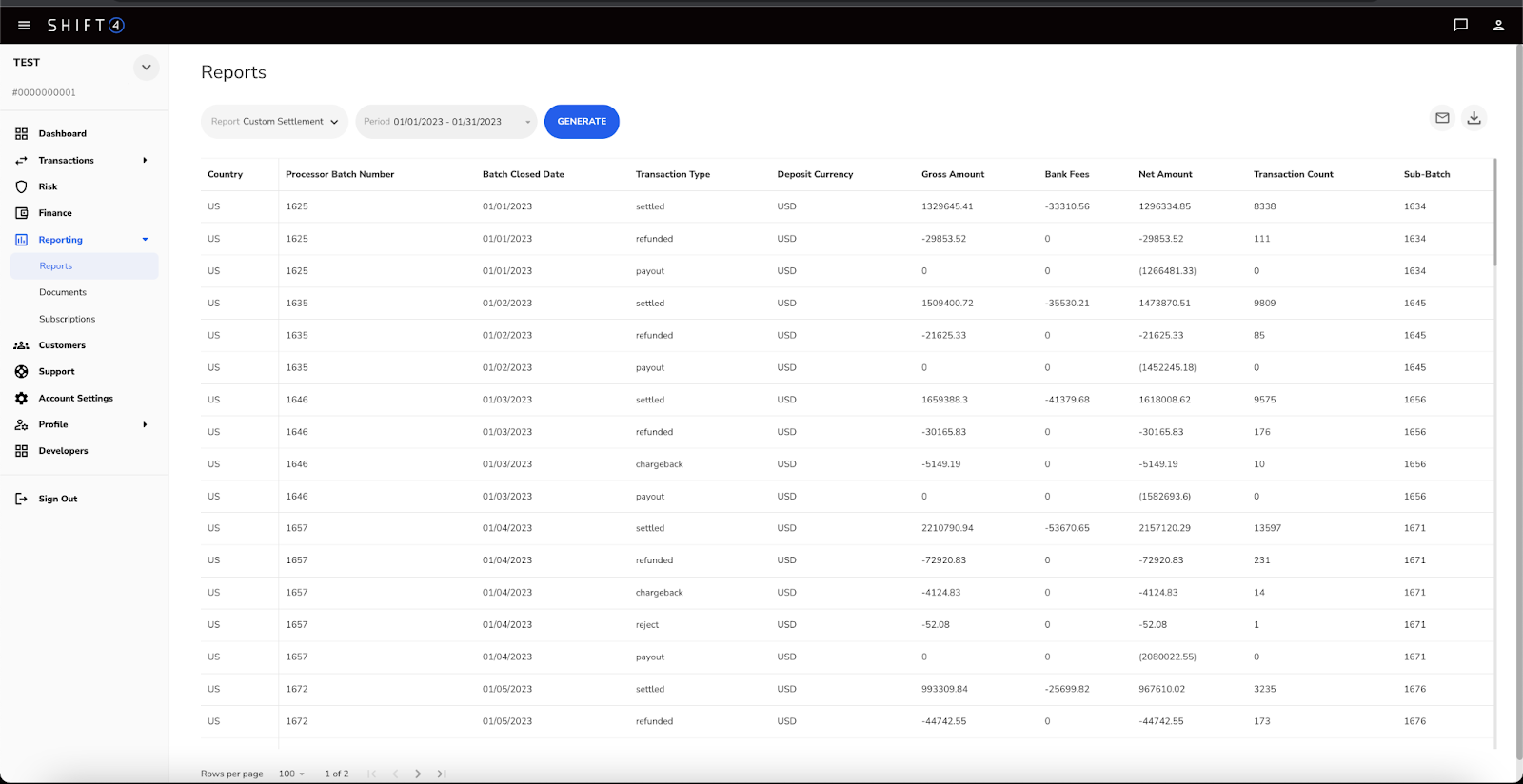Open the hamburger navigation menu
This screenshot has width=1523, height=784.
(x=25, y=26)
